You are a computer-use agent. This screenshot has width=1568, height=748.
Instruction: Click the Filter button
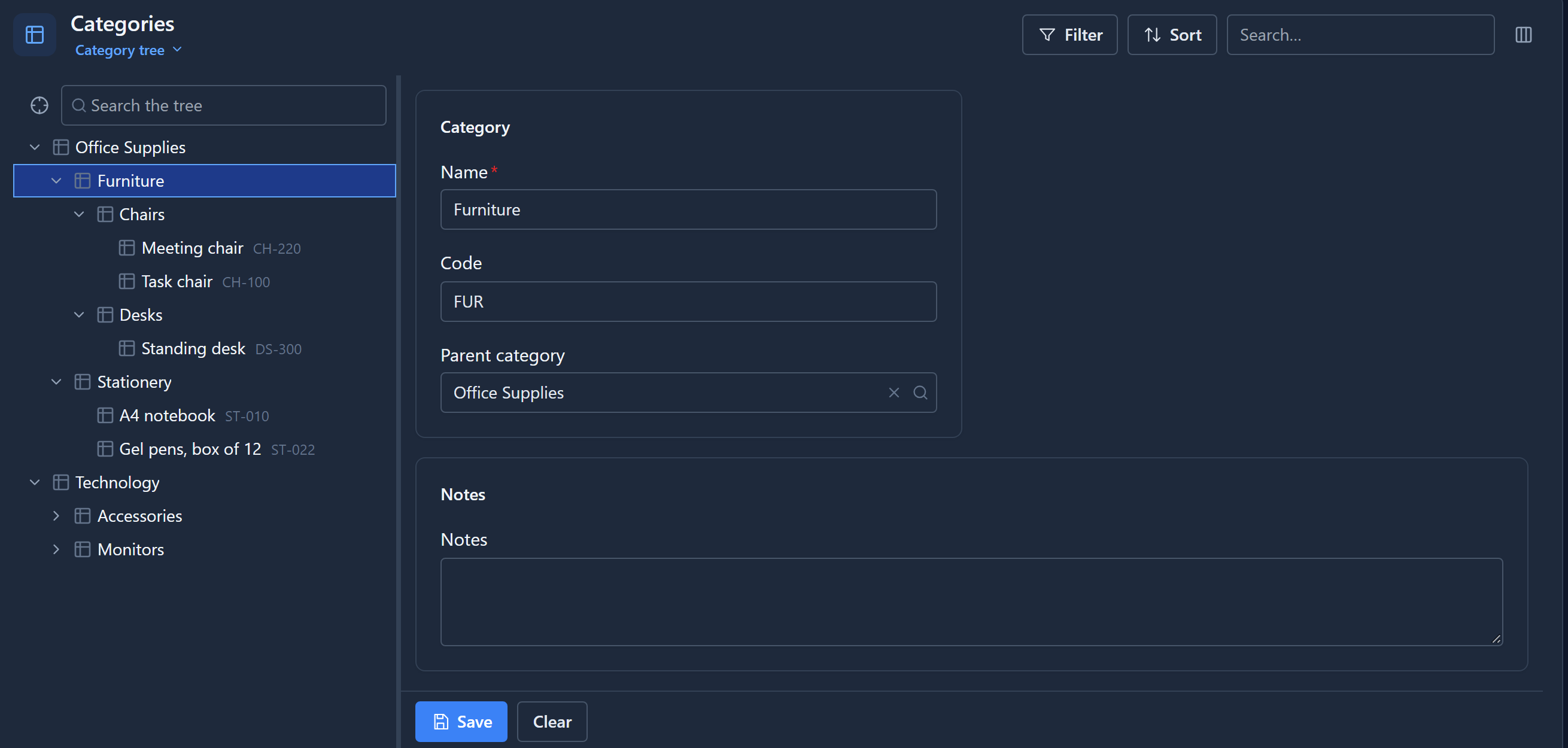pyautogui.click(x=1069, y=35)
